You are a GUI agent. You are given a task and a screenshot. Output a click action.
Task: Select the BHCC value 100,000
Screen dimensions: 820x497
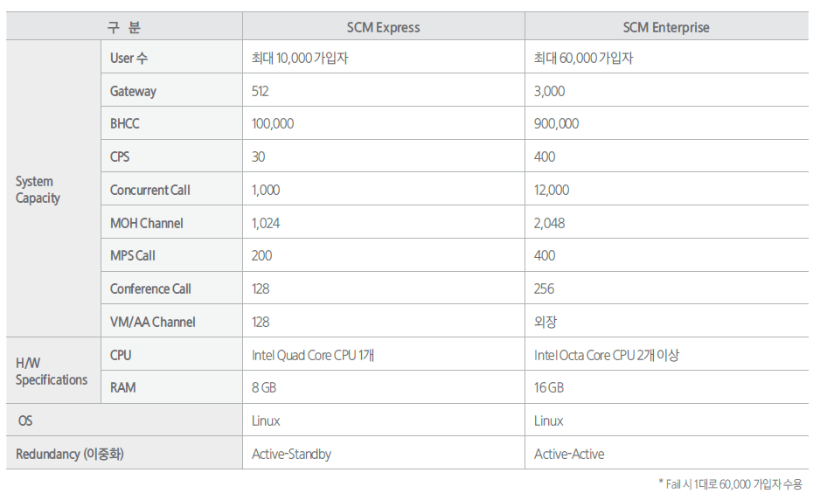[274, 124]
